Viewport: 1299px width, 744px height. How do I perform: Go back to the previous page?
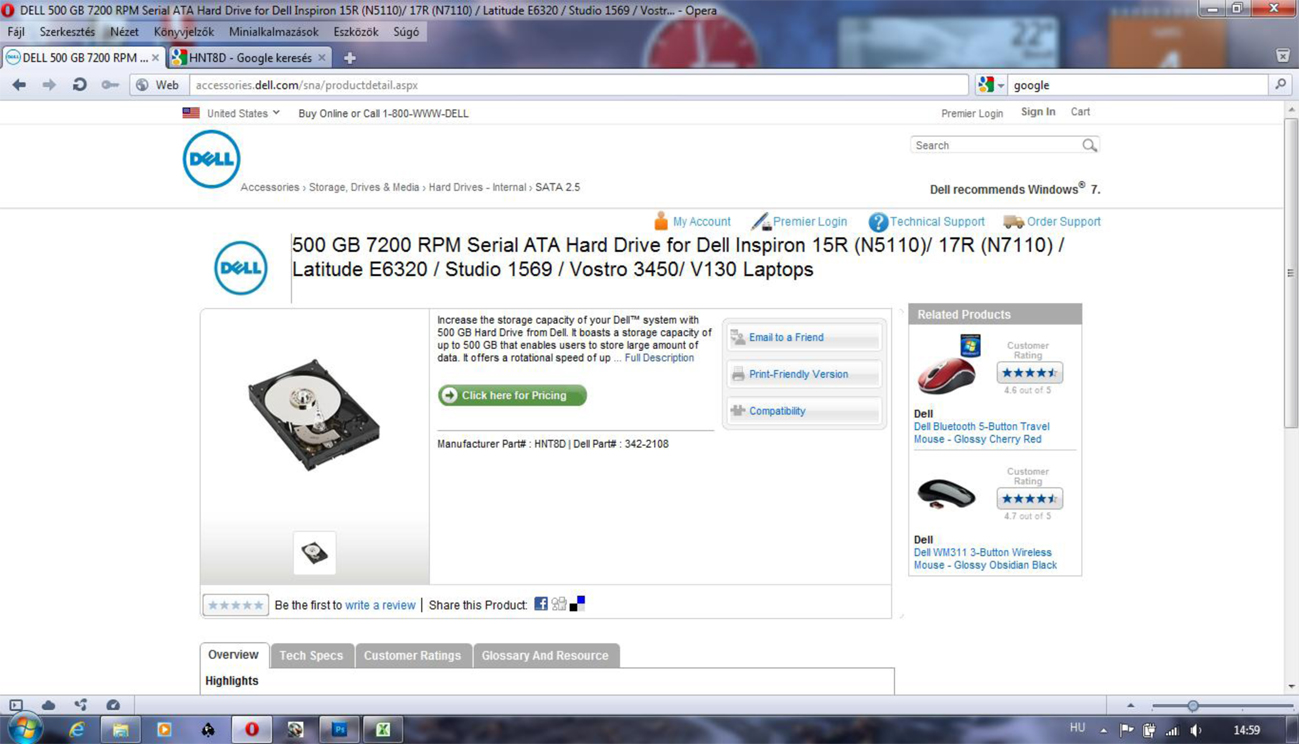19,85
